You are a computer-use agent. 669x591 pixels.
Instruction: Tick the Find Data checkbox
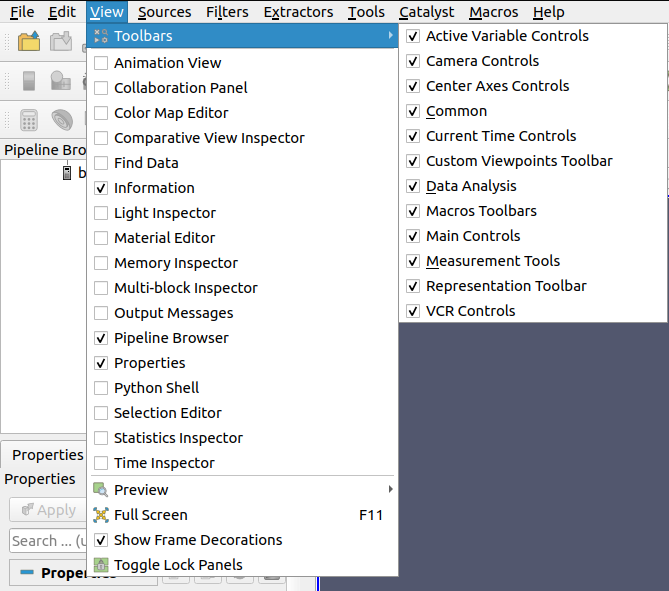(x=101, y=163)
